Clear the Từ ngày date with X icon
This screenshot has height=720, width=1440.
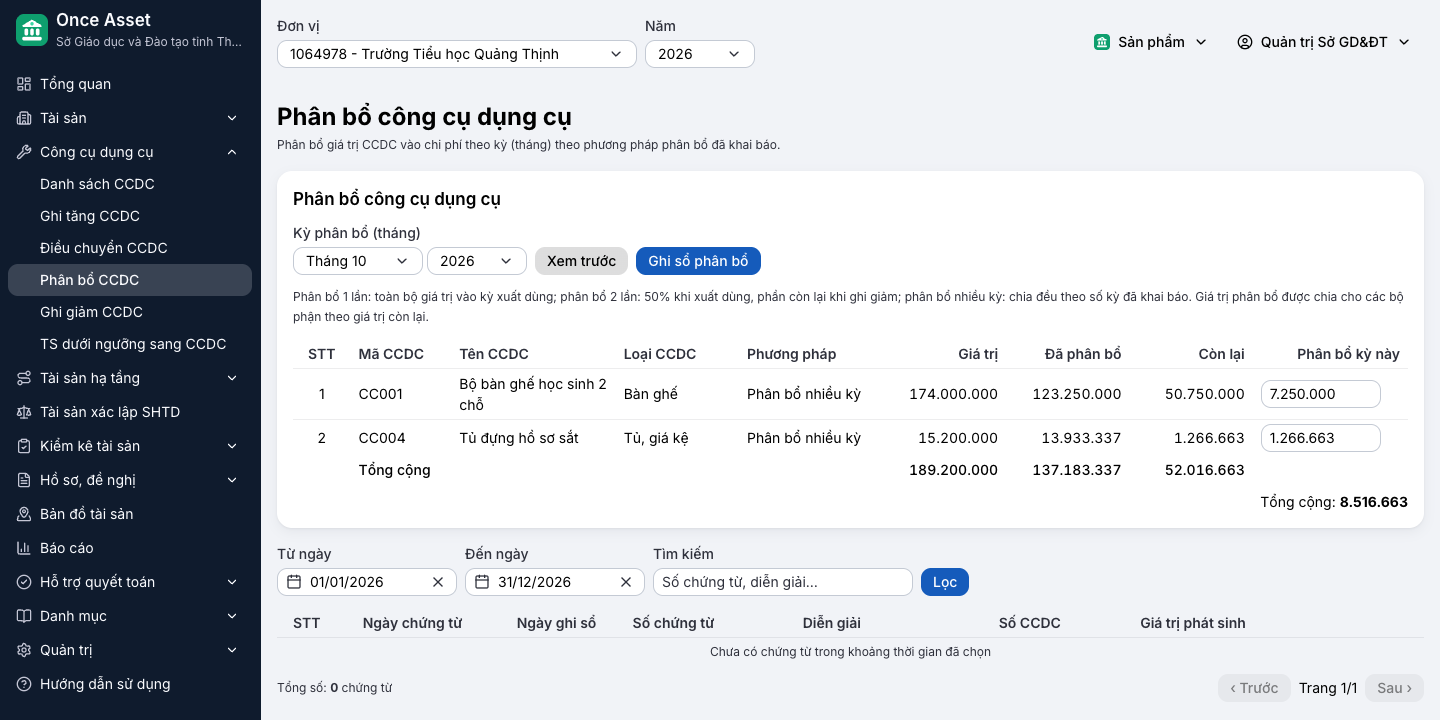coord(438,582)
